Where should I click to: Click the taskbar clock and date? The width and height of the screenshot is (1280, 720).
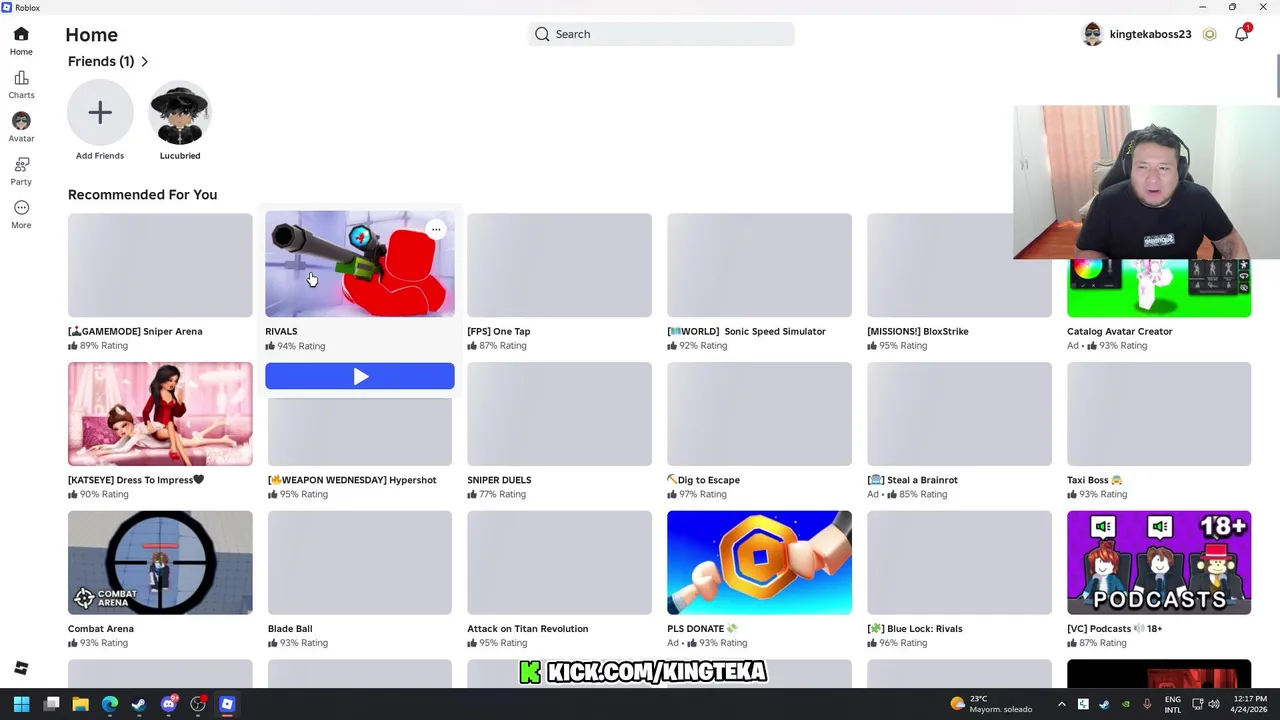click(1248, 704)
